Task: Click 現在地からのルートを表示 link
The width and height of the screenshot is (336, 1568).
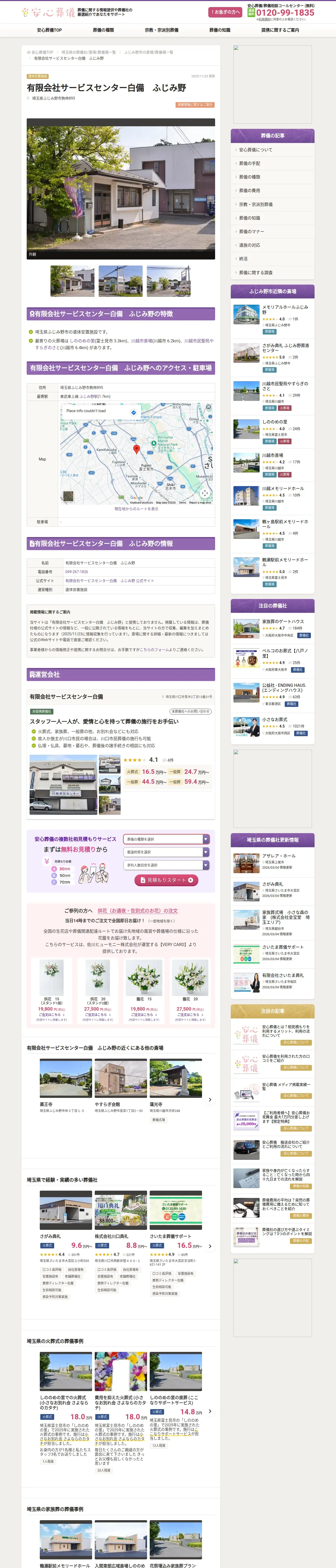Action: click(136, 509)
